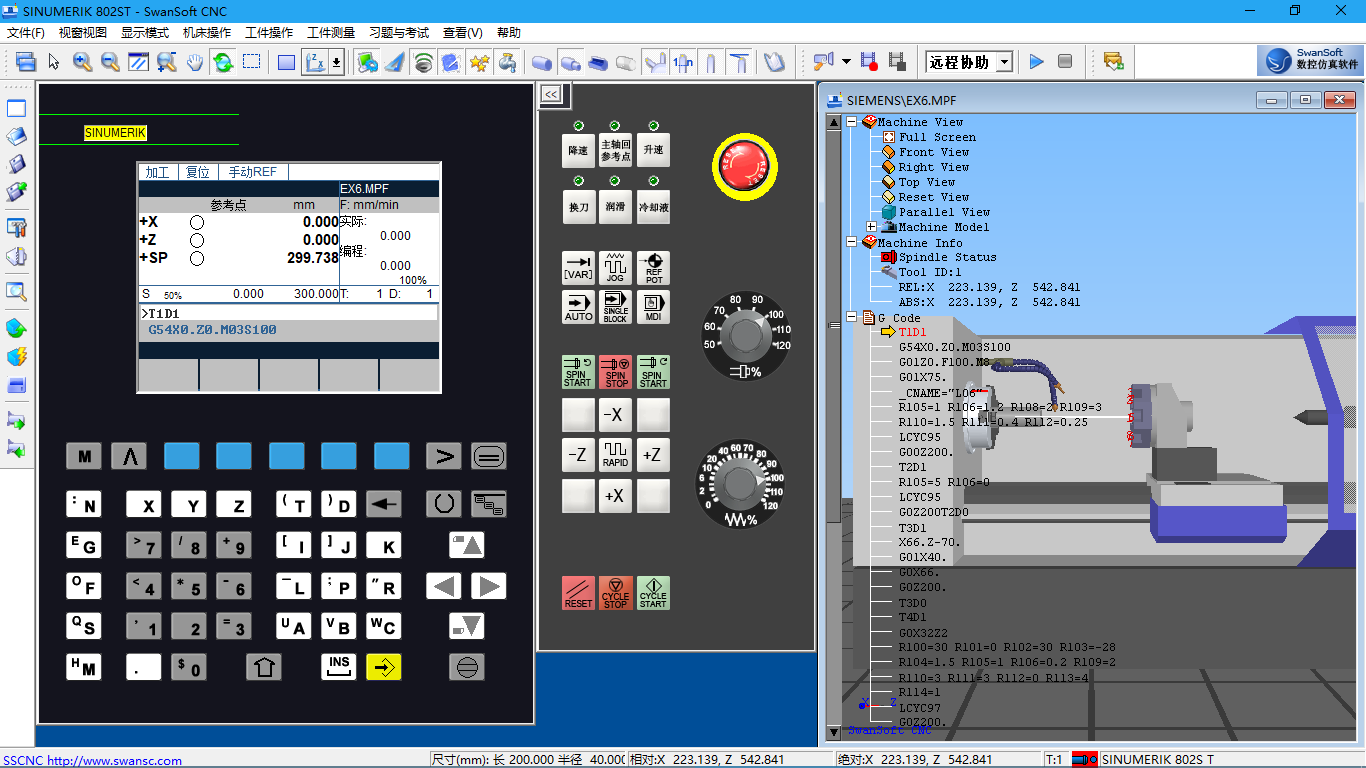Viewport: 1366px width, 768px height.
Task: Click the green CYCLE START button
Action: pyautogui.click(x=653, y=593)
